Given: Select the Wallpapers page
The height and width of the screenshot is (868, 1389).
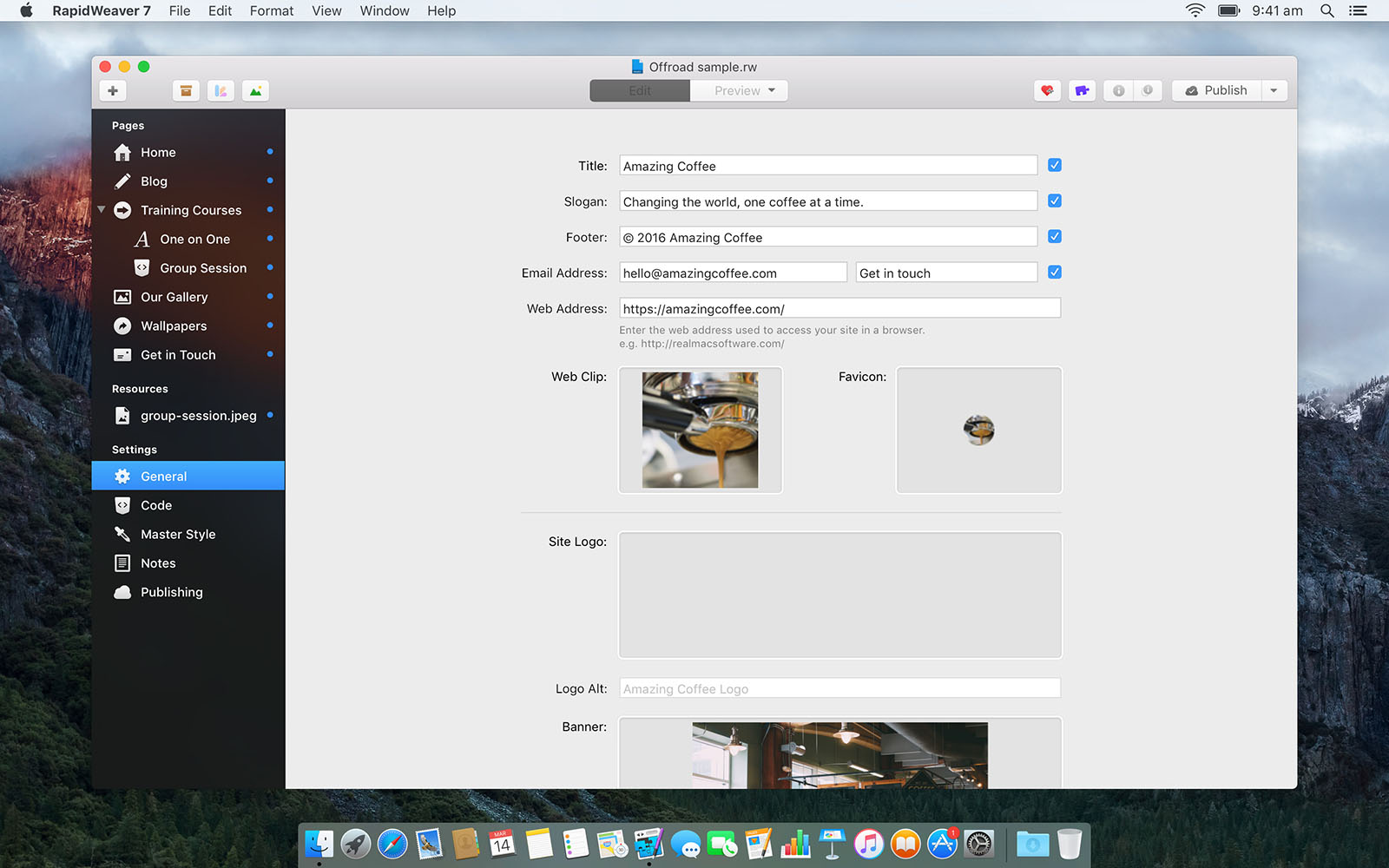Looking at the screenshot, I should pyautogui.click(x=188, y=325).
